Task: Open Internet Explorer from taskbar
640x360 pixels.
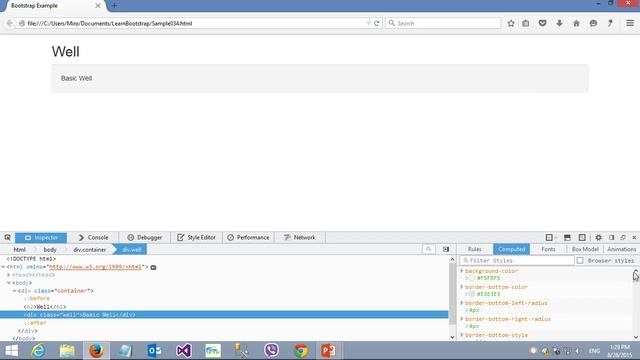Action: (x=38, y=351)
